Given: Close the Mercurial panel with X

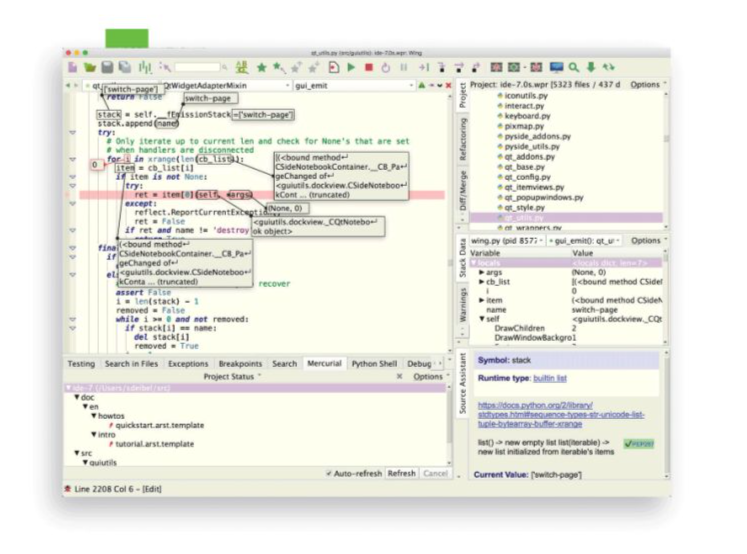Looking at the screenshot, I should pos(399,376).
